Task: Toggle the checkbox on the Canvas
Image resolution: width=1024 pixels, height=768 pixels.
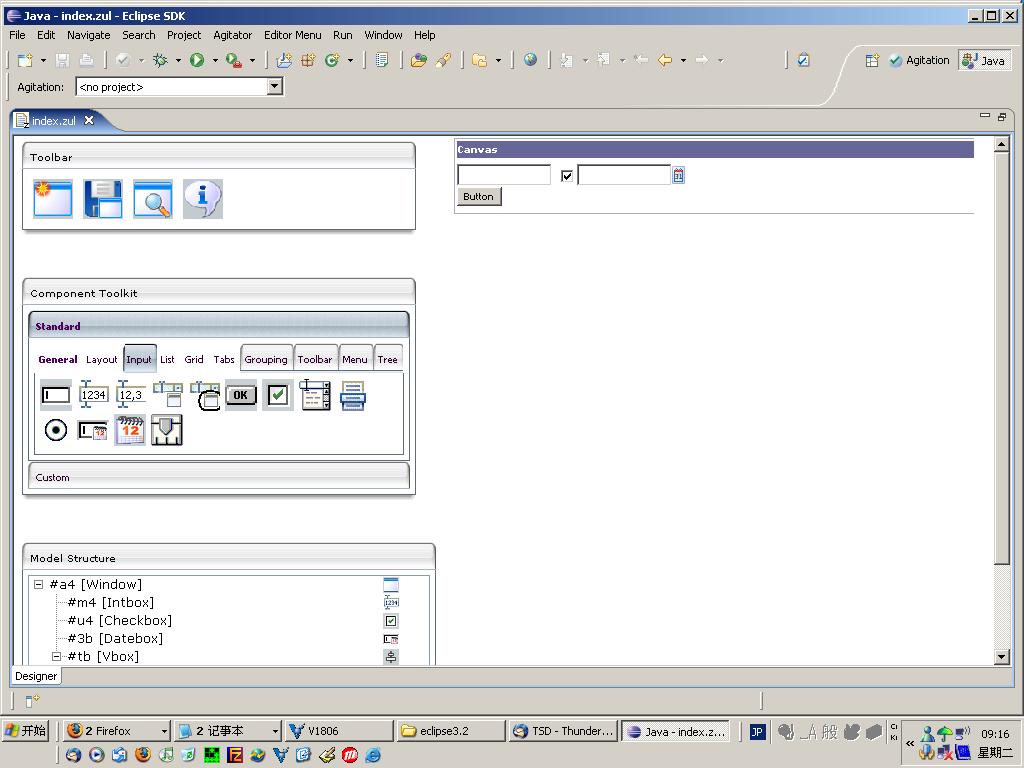Action: point(567,176)
